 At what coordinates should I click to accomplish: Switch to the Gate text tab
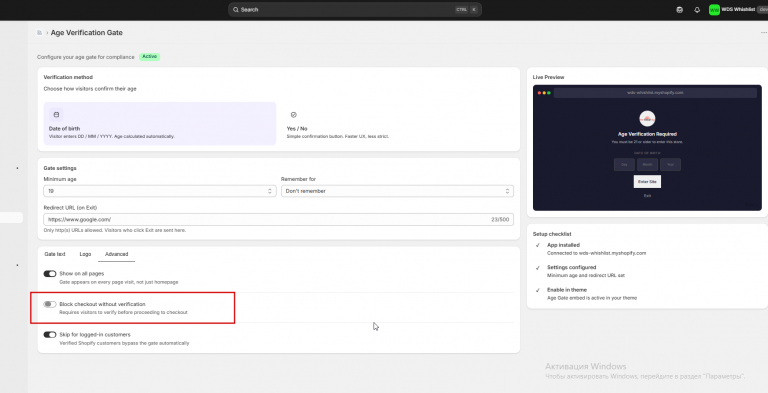click(55, 254)
